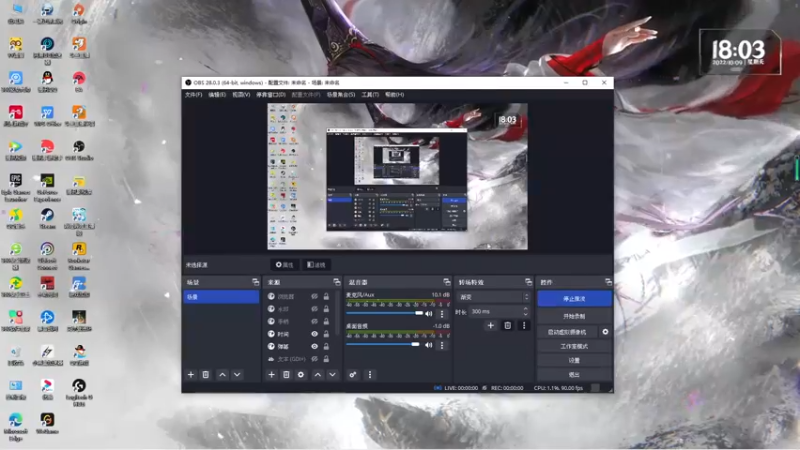The image size is (800, 450).
Task: Open 滤镜 button above the docks
Action: 316,265
